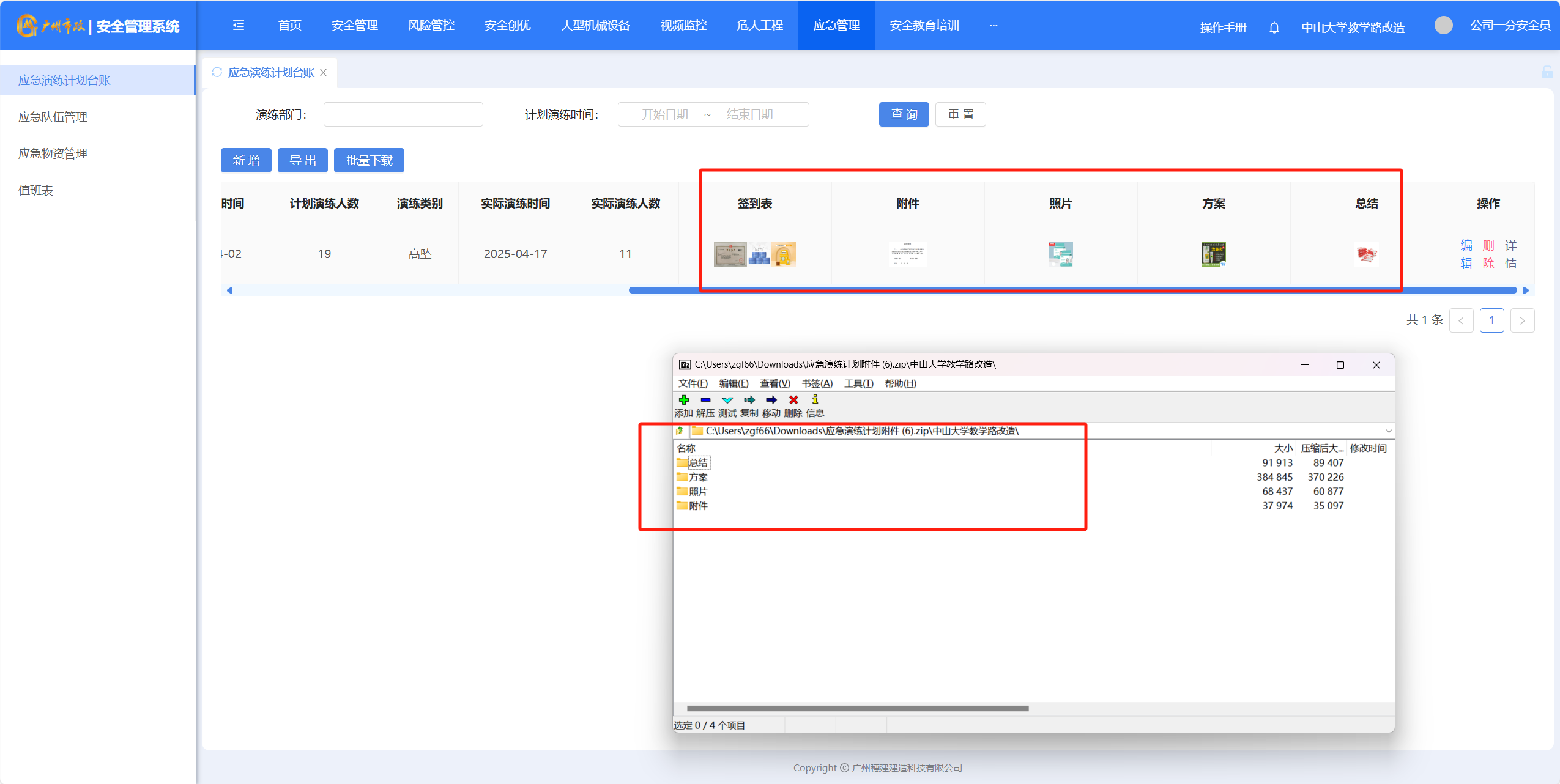Click the Test (测试) checkmark icon
This screenshot has height=784, width=1560.
coord(727,400)
